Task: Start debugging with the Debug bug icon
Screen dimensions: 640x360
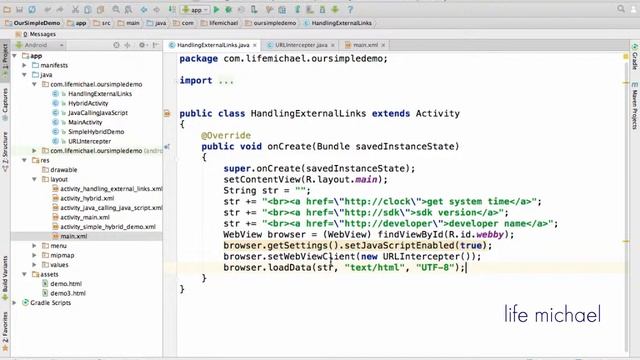Action: [229, 9]
